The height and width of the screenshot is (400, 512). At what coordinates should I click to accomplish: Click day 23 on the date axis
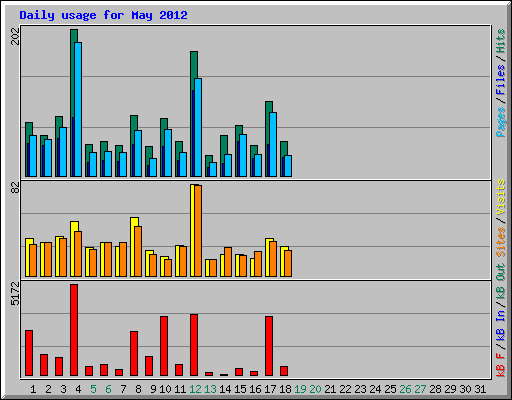360,389
